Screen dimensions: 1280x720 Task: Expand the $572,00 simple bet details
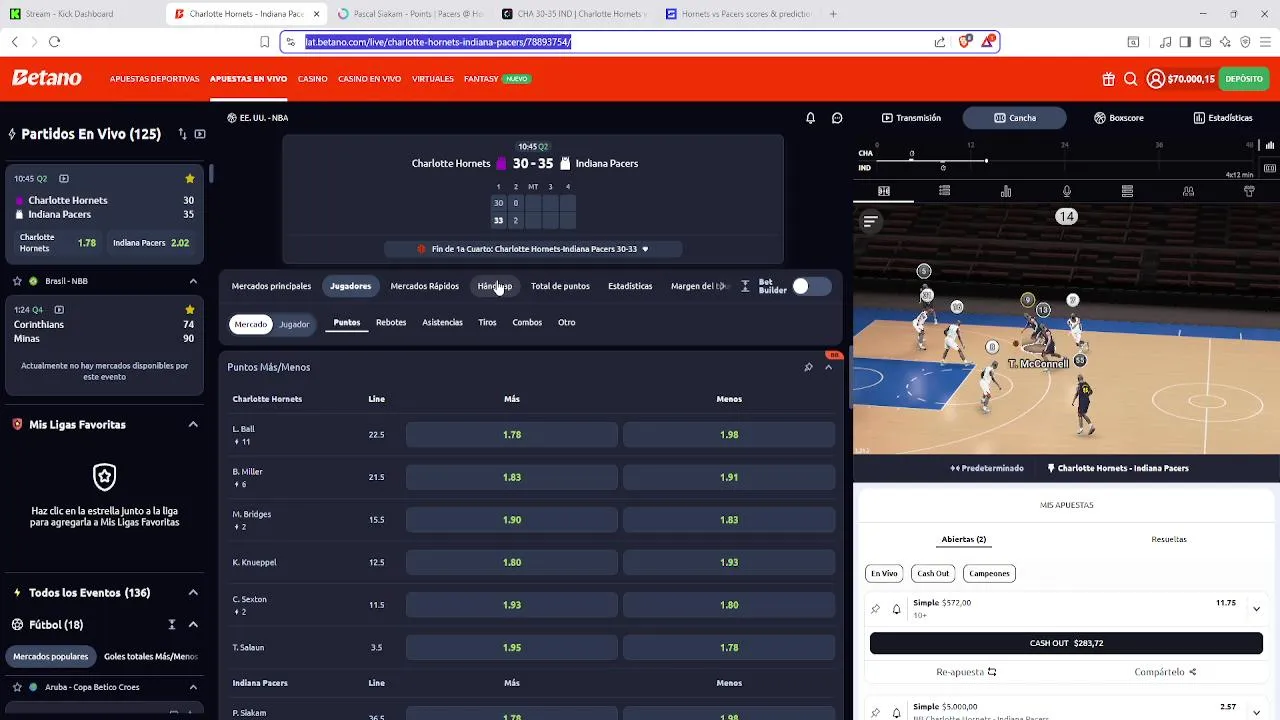point(1256,608)
